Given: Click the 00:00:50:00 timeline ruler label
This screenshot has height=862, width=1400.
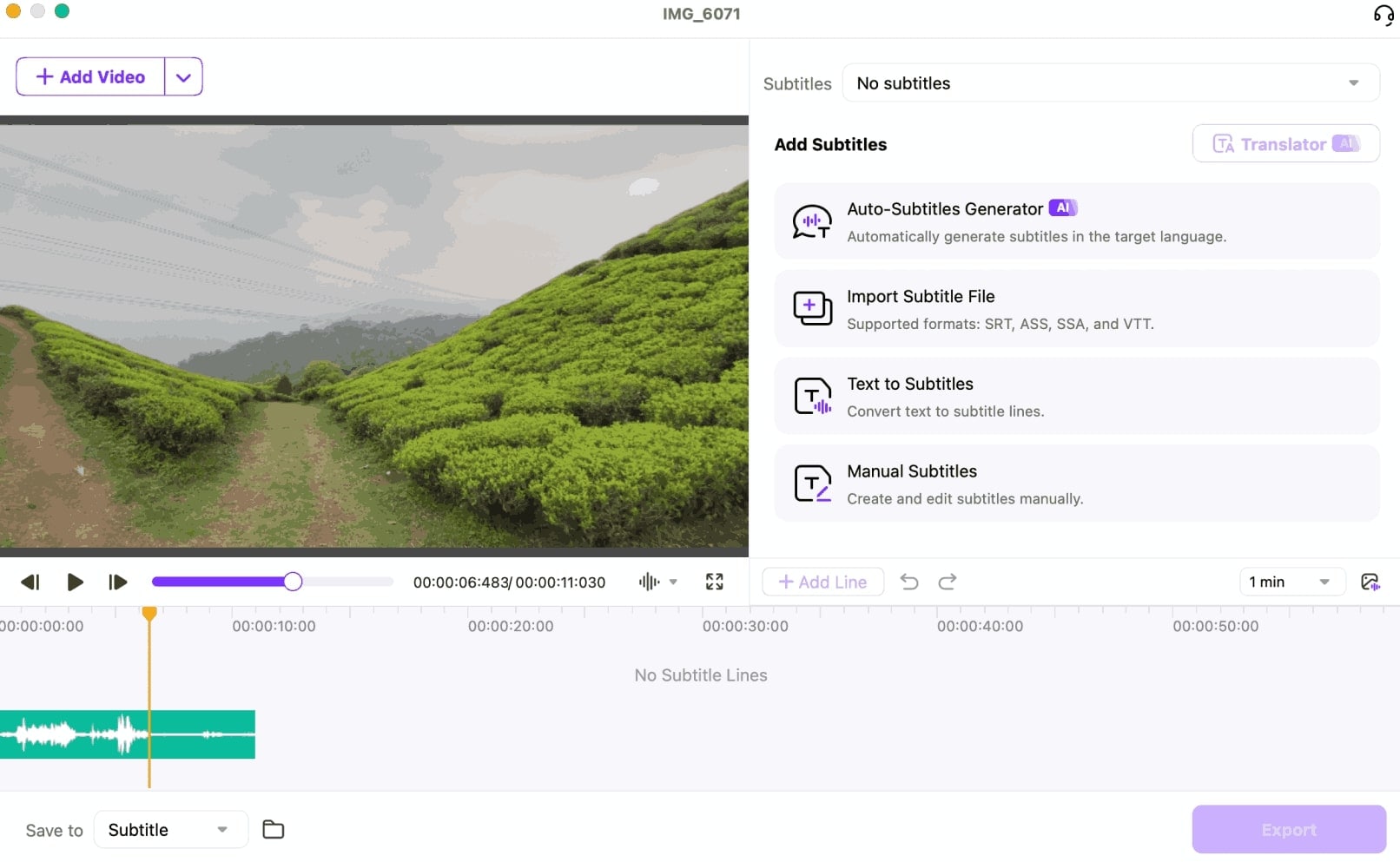Looking at the screenshot, I should tap(1215, 626).
